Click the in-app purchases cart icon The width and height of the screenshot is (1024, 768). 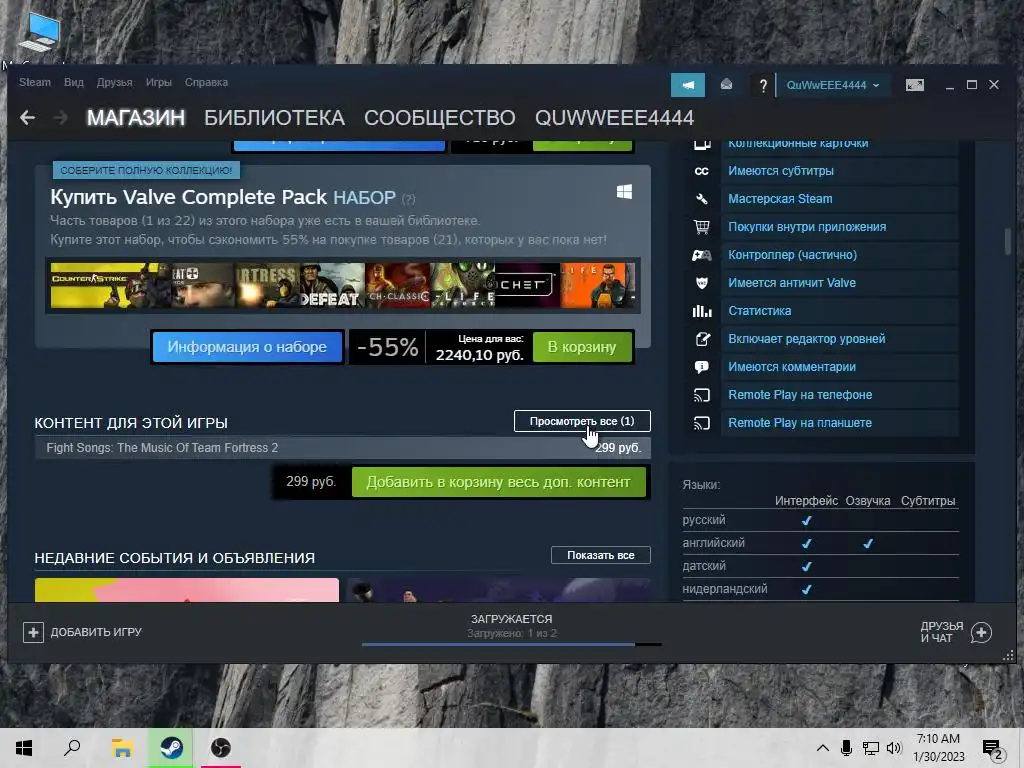[701, 227]
